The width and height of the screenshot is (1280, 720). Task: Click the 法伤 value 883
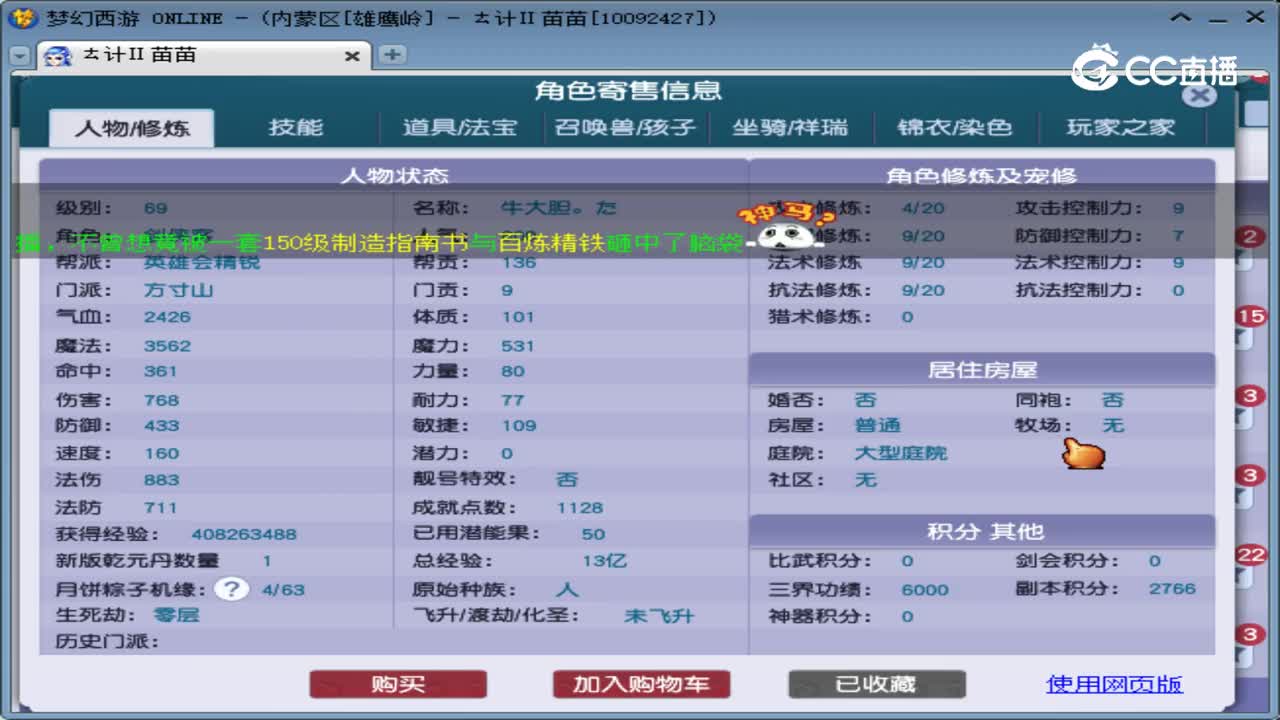(x=161, y=480)
